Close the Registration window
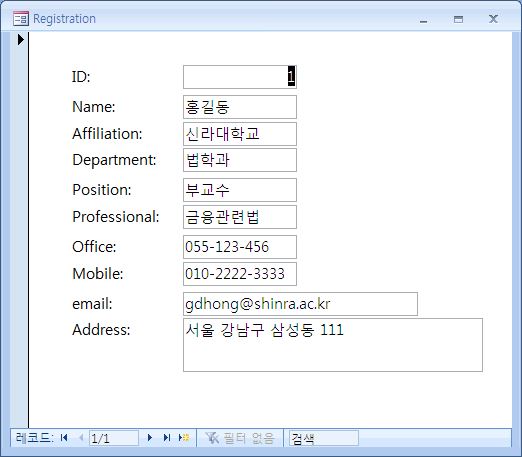This screenshot has height=457, width=522. pyautogui.click(x=493, y=19)
